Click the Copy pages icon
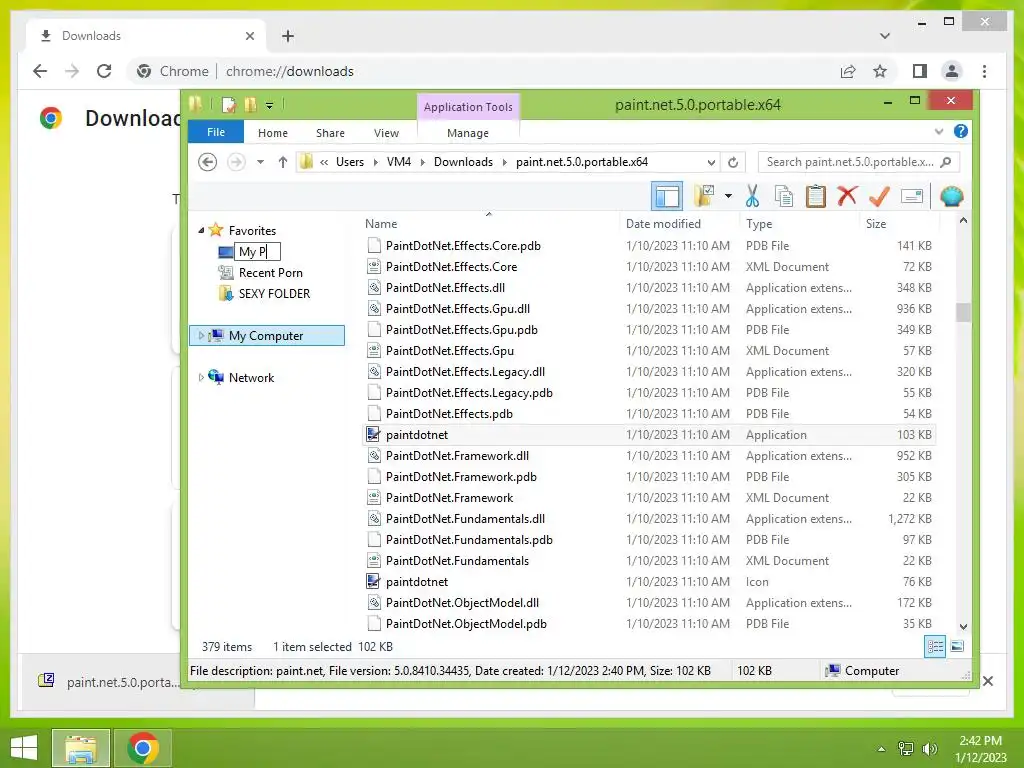This screenshot has height=768, width=1024. [784, 196]
